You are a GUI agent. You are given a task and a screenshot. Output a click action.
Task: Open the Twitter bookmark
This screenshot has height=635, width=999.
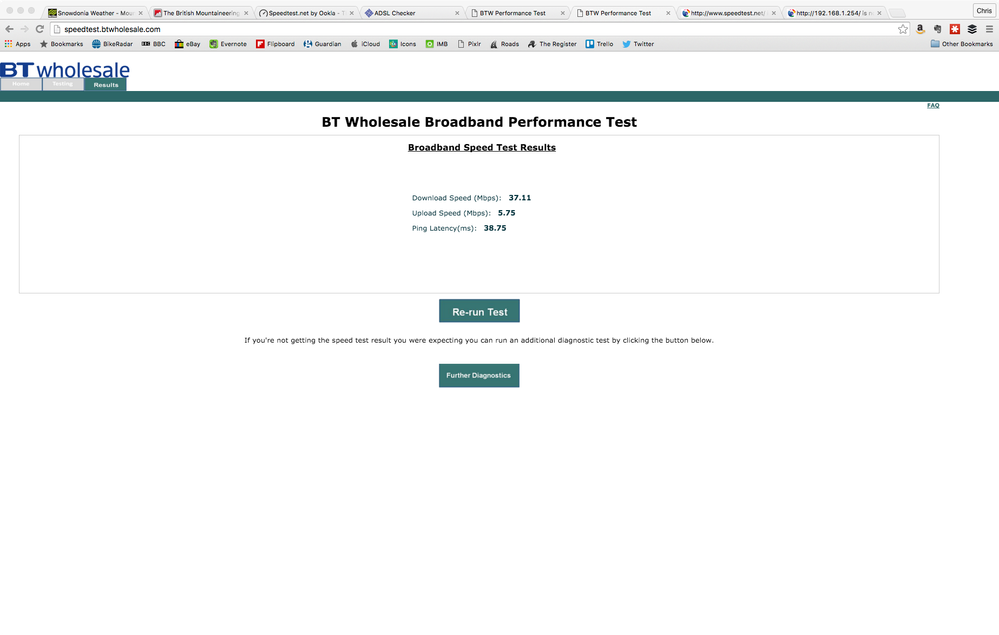(x=638, y=44)
